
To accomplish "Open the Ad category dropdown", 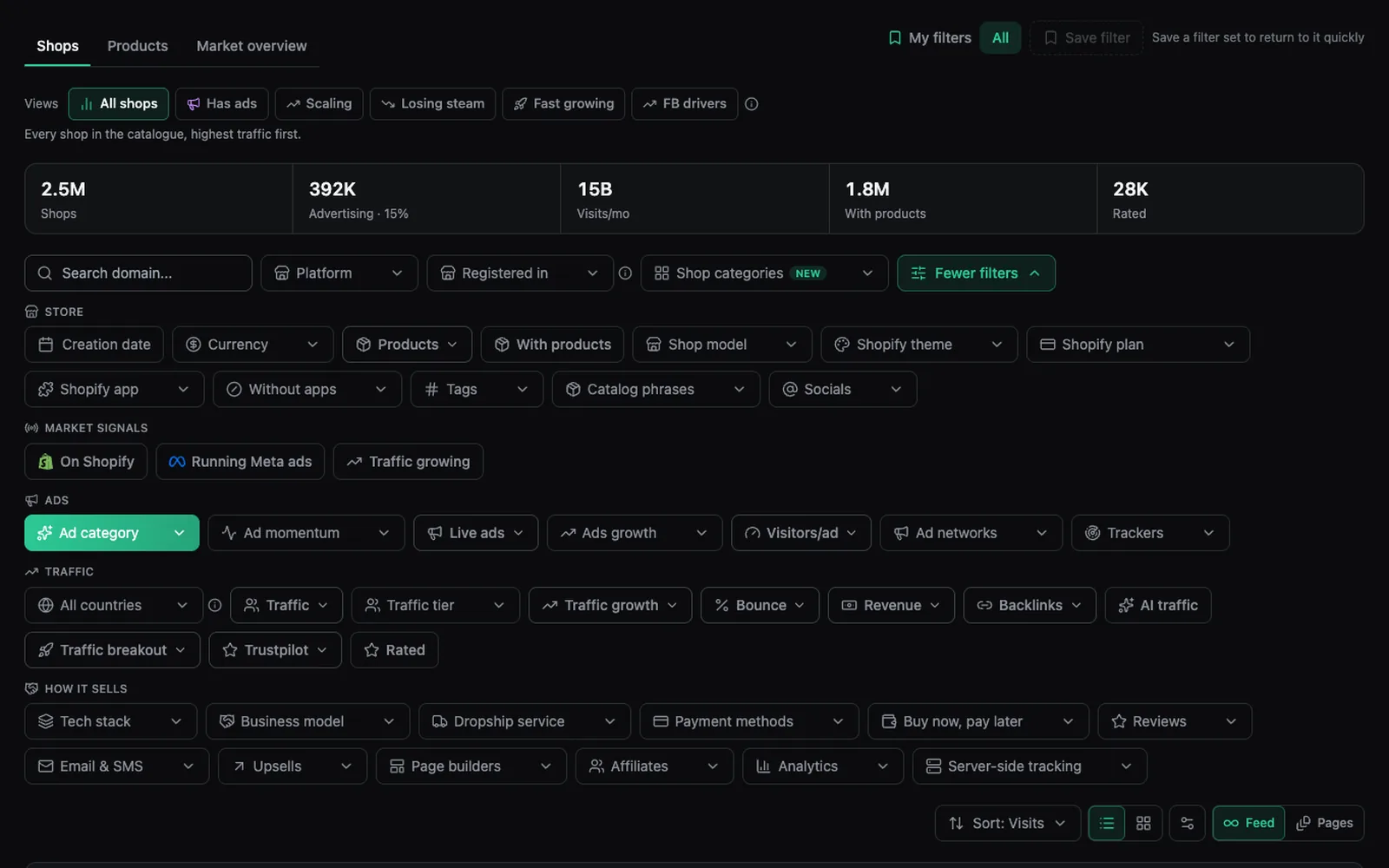I will pos(112,533).
